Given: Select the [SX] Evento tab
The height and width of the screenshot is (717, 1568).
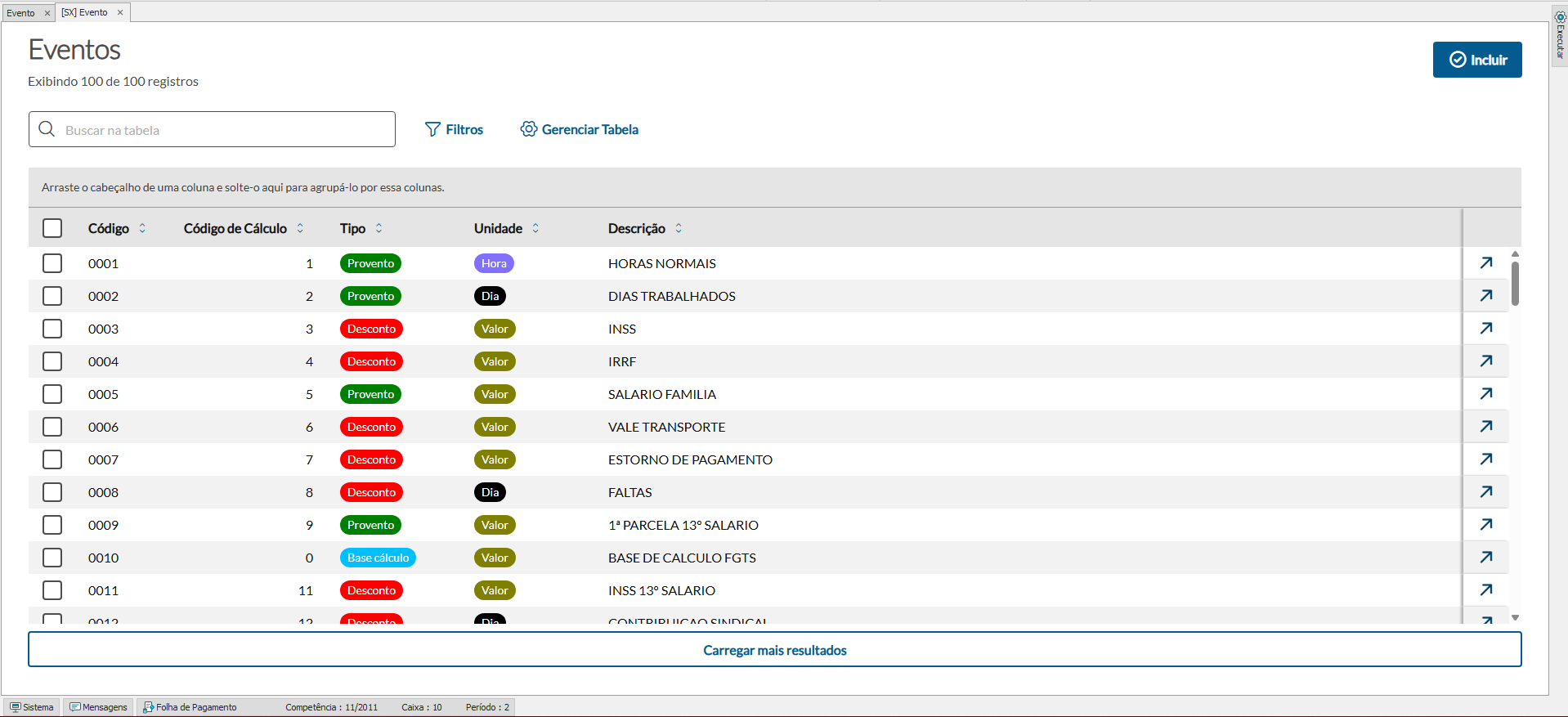Looking at the screenshot, I should 85,12.
